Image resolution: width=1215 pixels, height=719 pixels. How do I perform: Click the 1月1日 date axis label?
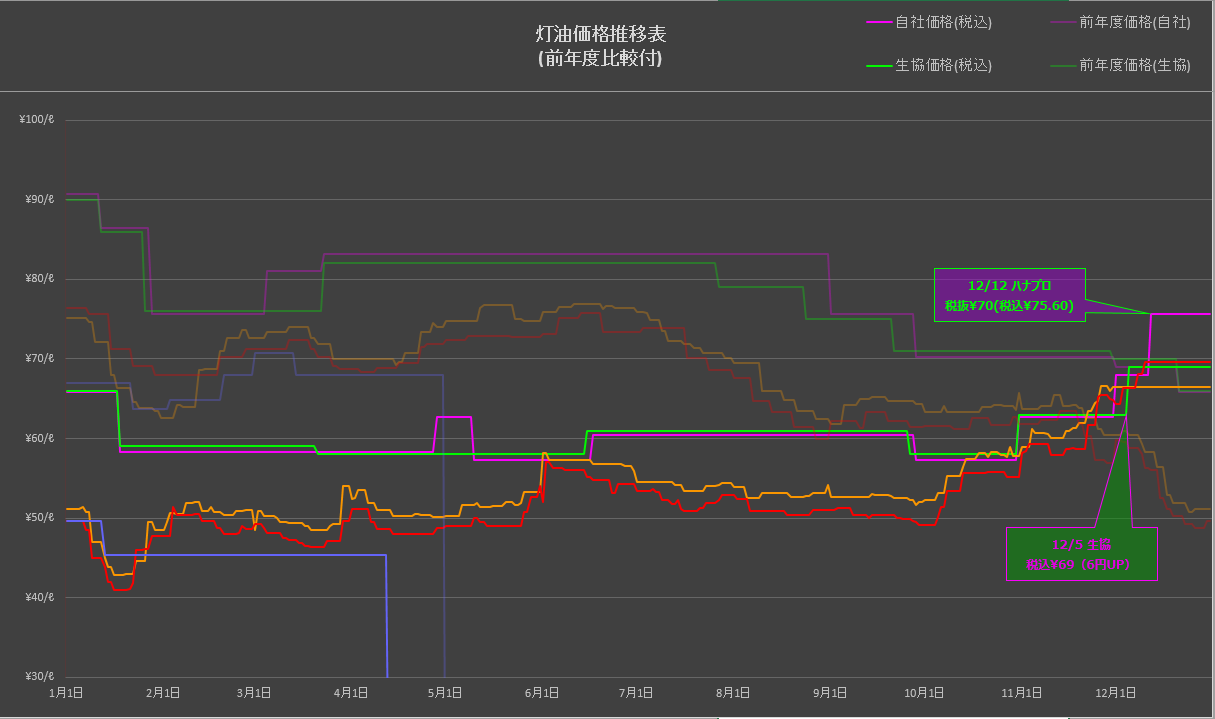click(x=66, y=692)
